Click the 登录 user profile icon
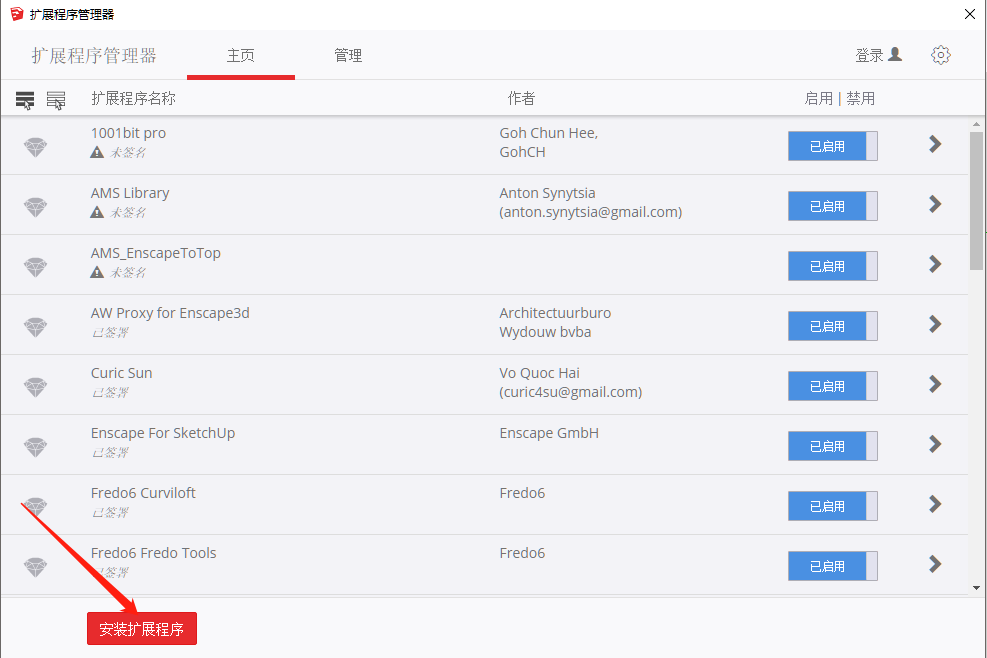The image size is (987, 658). tap(894, 55)
